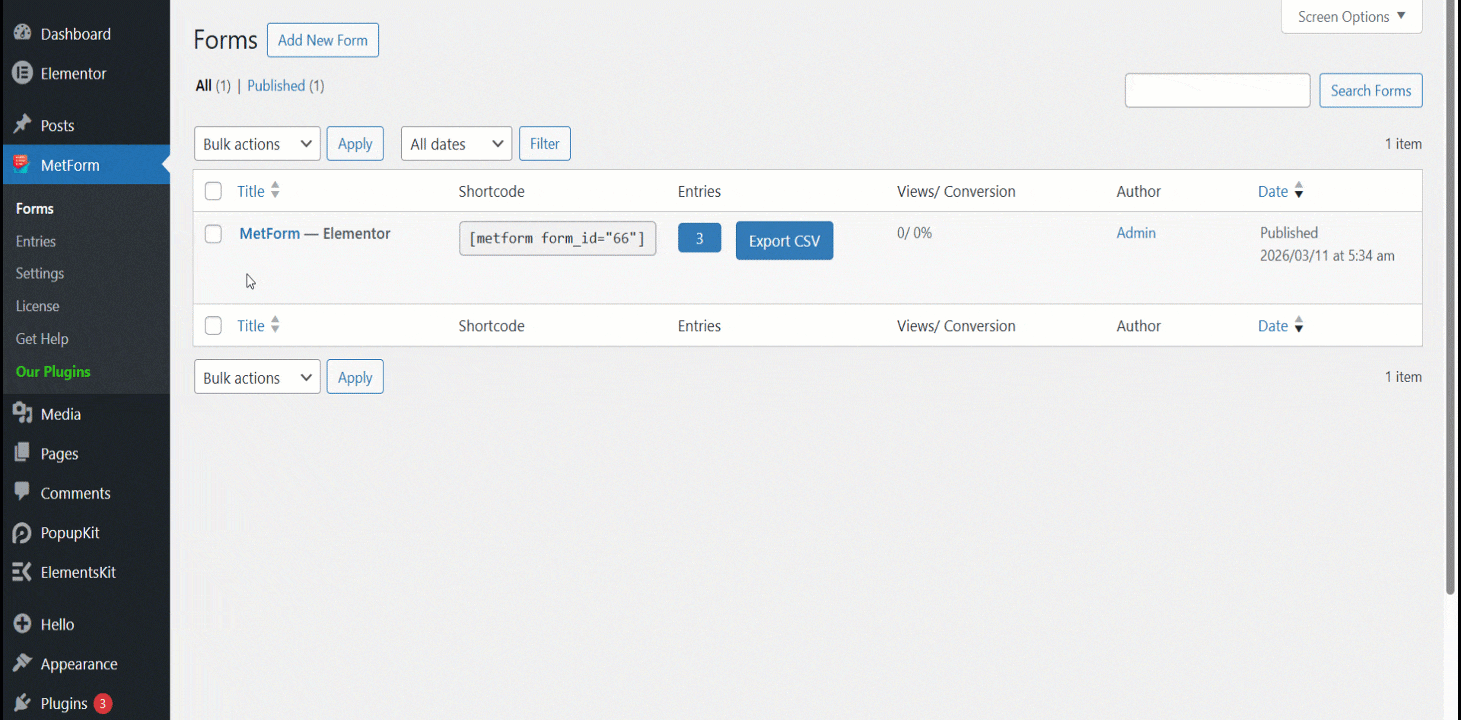Expand the All dates filter dropdown

click(455, 143)
